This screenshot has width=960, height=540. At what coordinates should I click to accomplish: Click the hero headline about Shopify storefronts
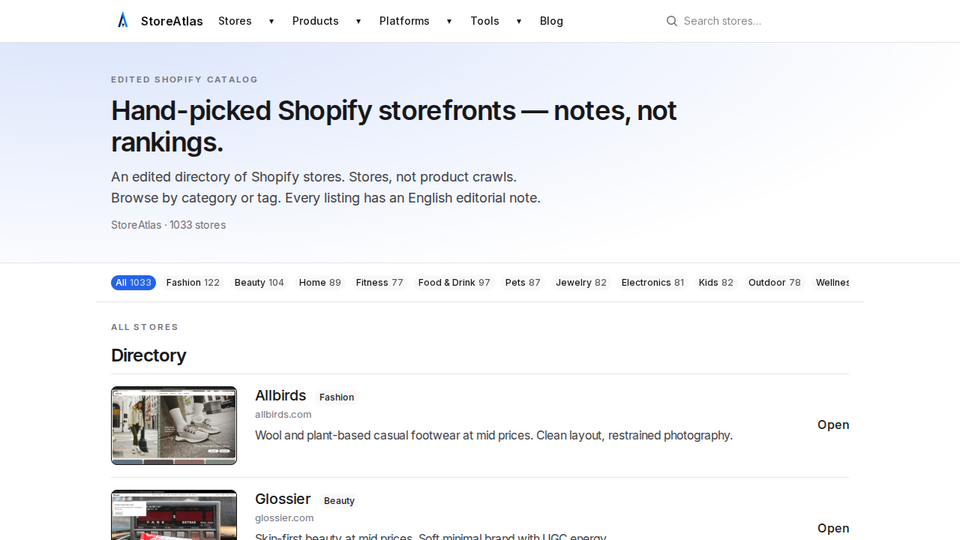pos(393,126)
